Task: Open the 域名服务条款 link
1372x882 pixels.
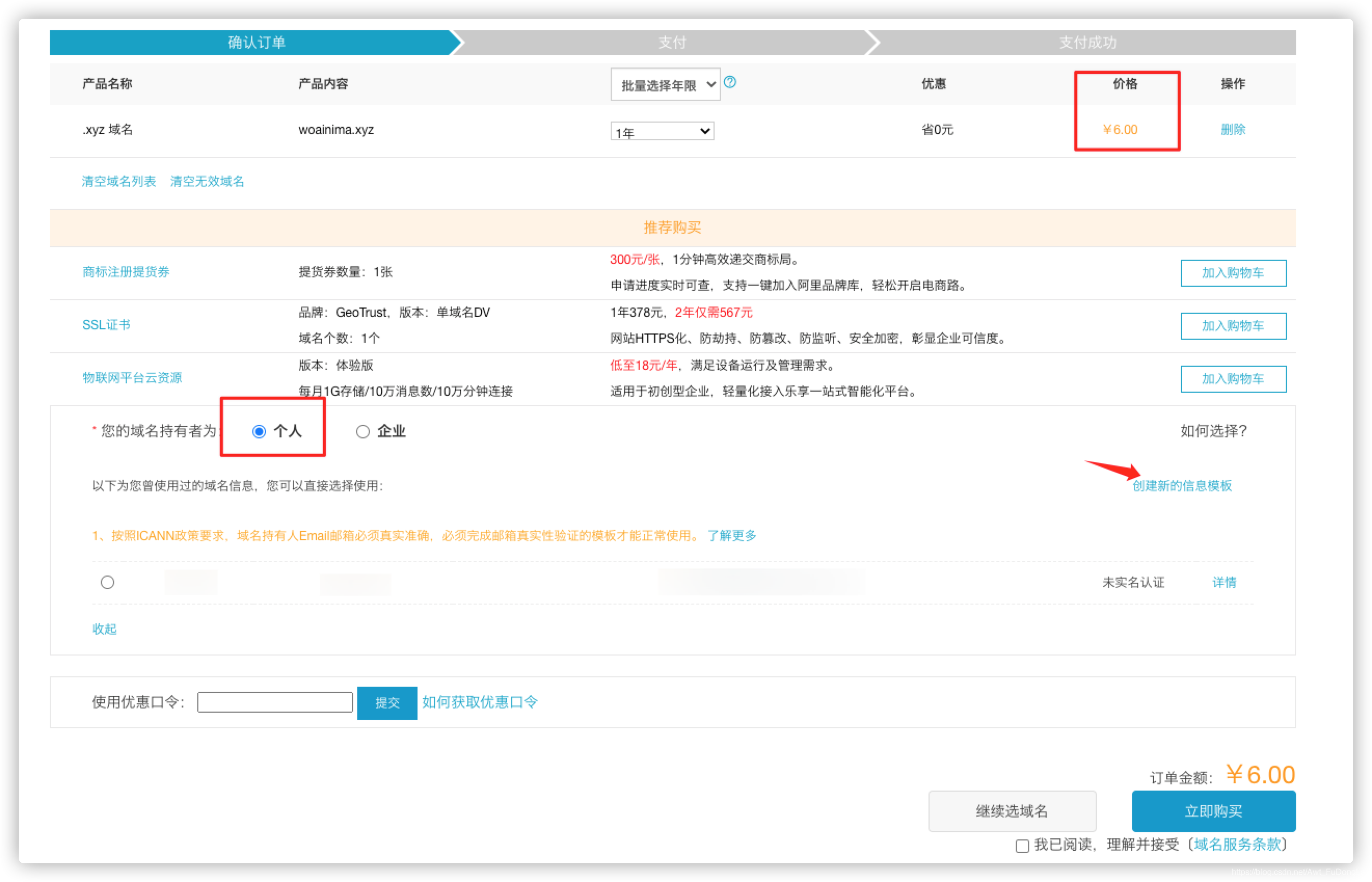Action: pyautogui.click(x=1237, y=845)
